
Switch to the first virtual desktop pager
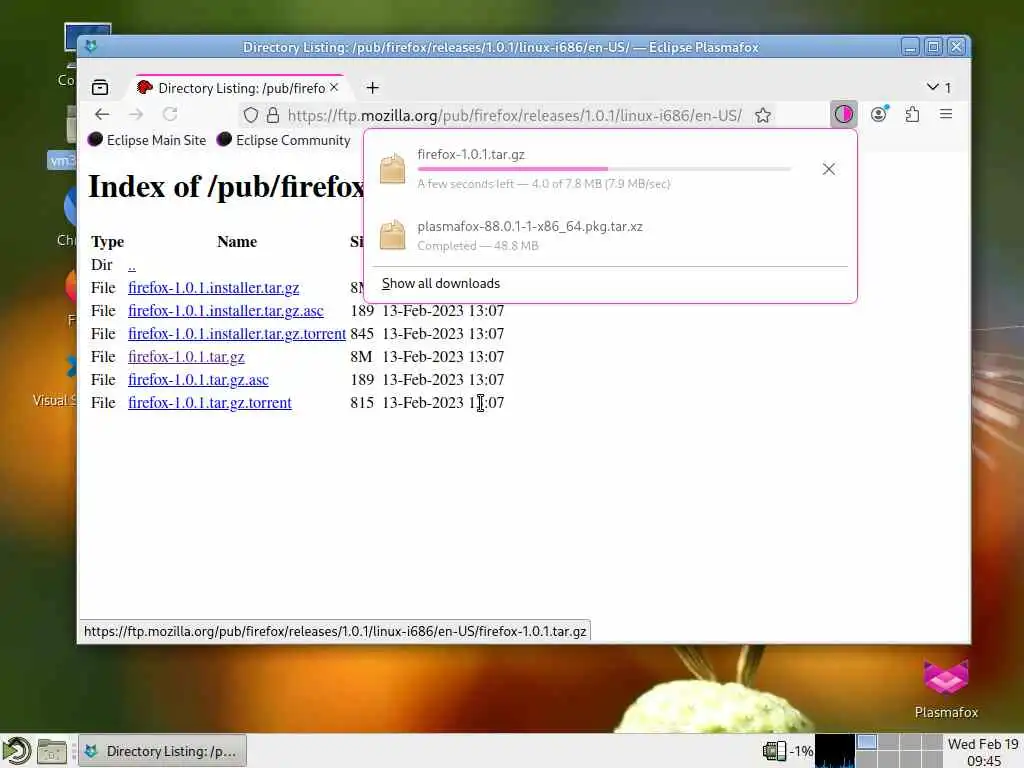[x=867, y=742]
